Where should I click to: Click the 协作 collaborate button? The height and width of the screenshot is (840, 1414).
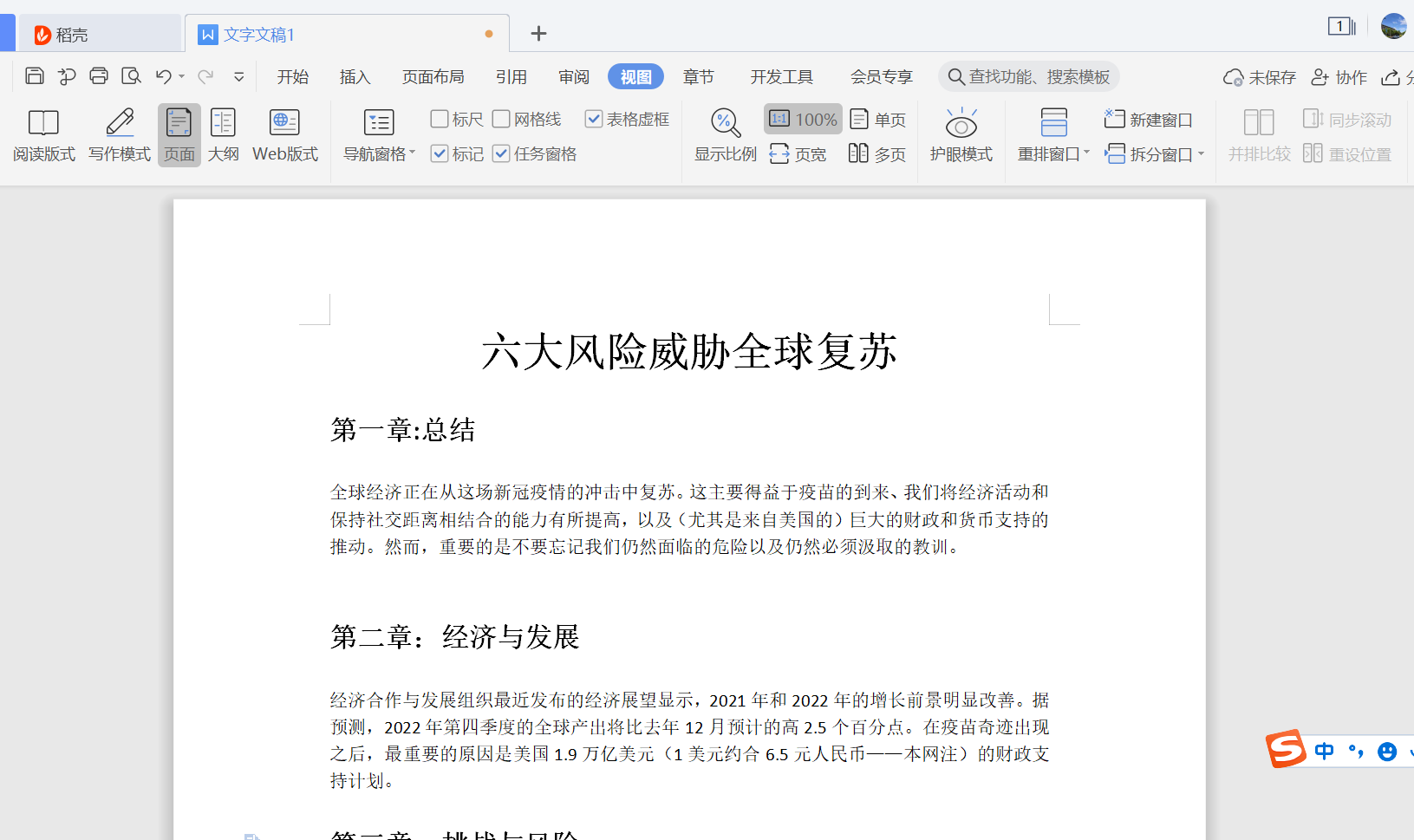(1339, 76)
